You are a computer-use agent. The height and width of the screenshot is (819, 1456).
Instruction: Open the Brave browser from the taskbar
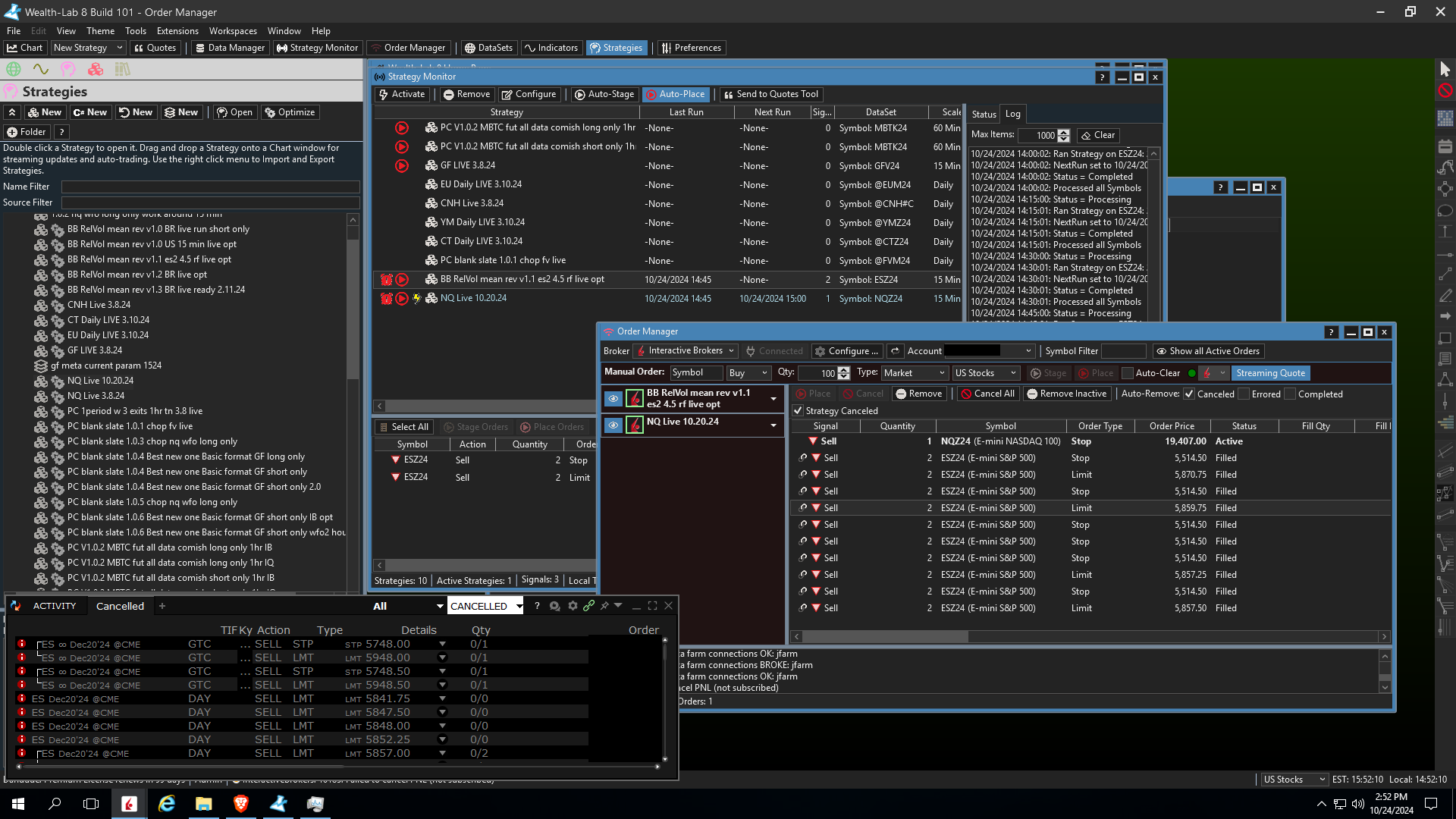pos(241,804)
